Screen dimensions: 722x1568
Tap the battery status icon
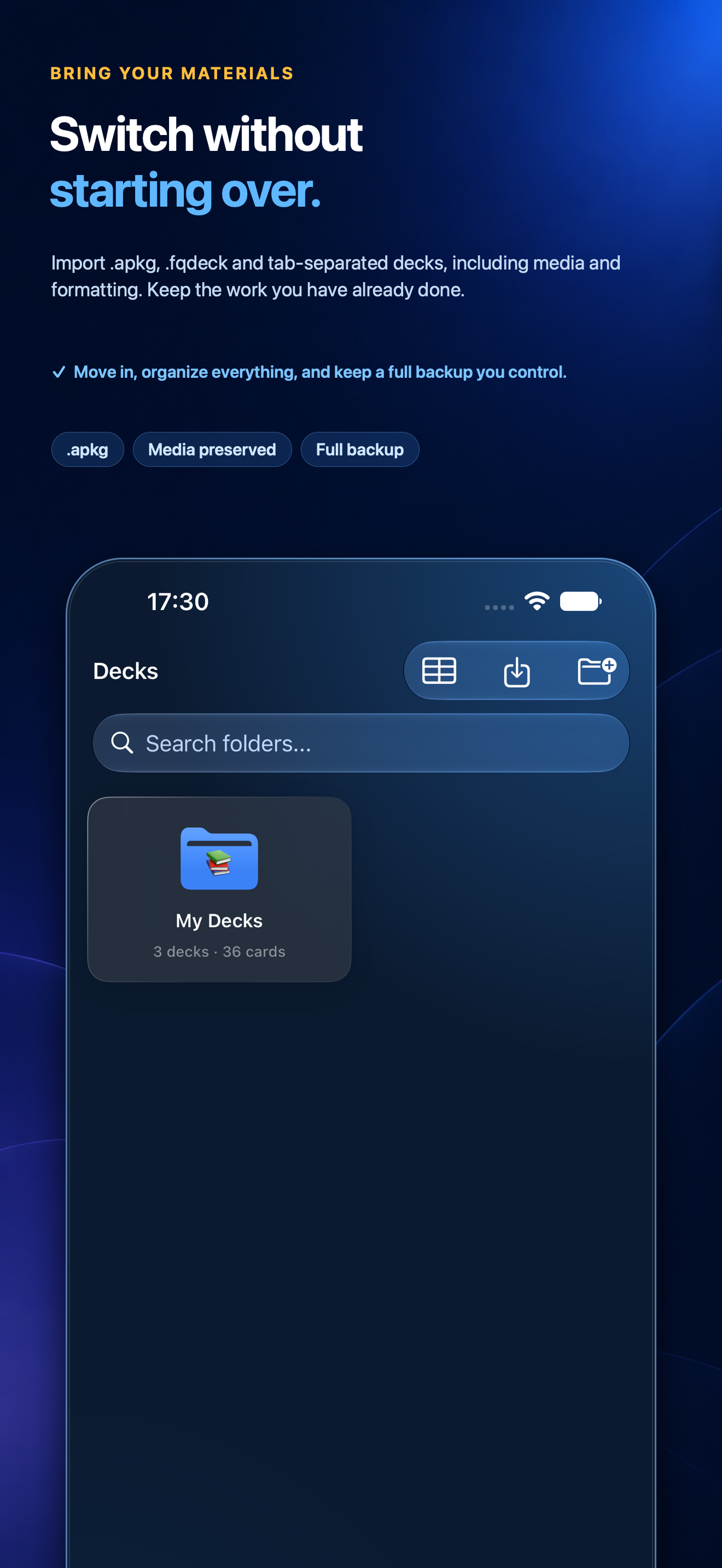581,601
